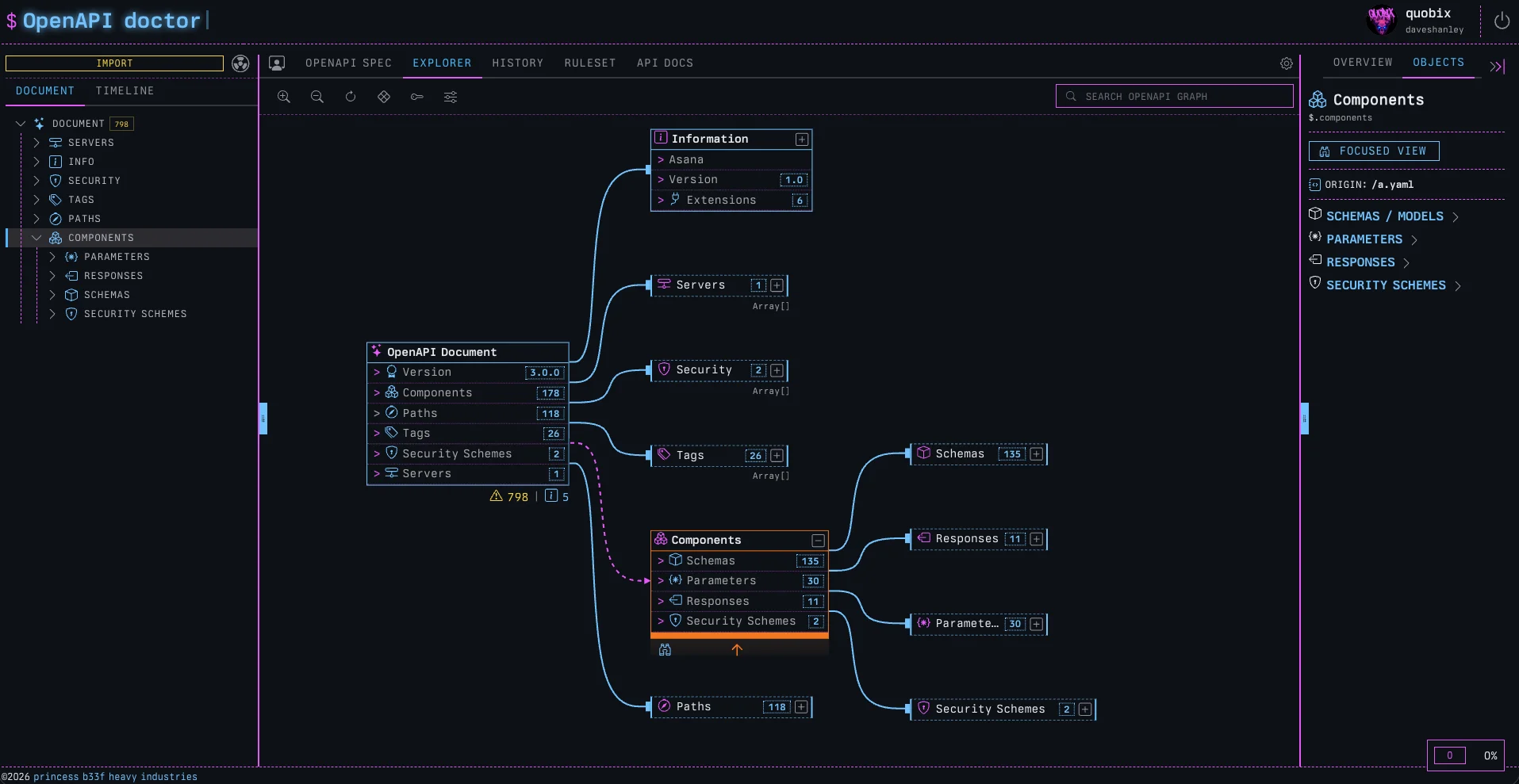This screenshot has height=784, width=1519.
Task: Expand the Information node with plus box
Action: [x=802, y=140]
